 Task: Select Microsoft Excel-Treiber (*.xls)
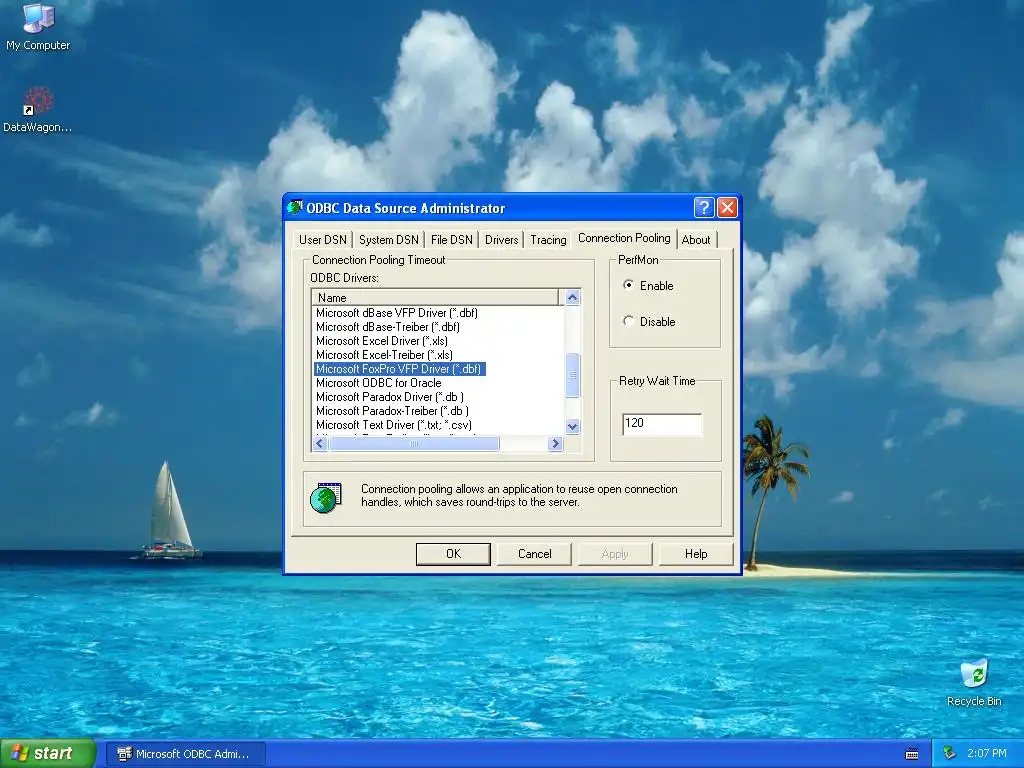click(384, 355)
